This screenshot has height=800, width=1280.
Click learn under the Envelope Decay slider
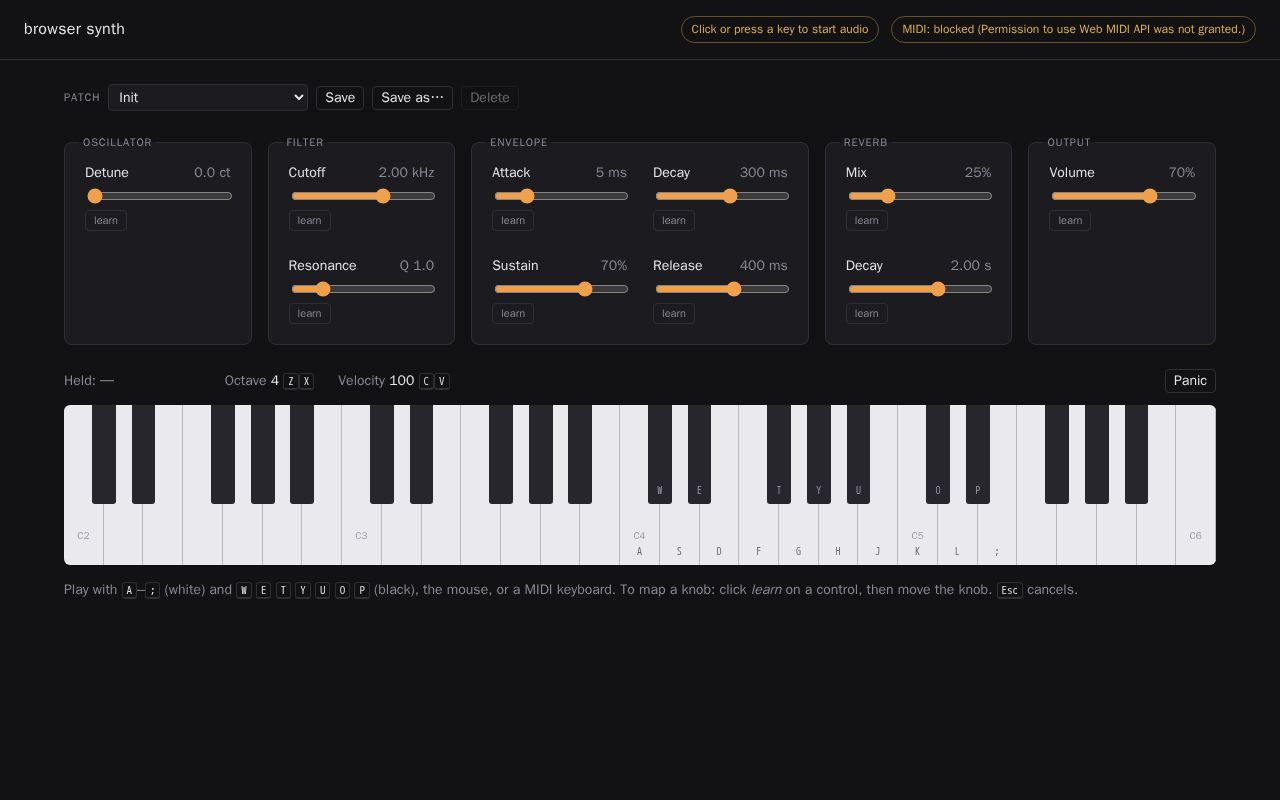point(674,220)
